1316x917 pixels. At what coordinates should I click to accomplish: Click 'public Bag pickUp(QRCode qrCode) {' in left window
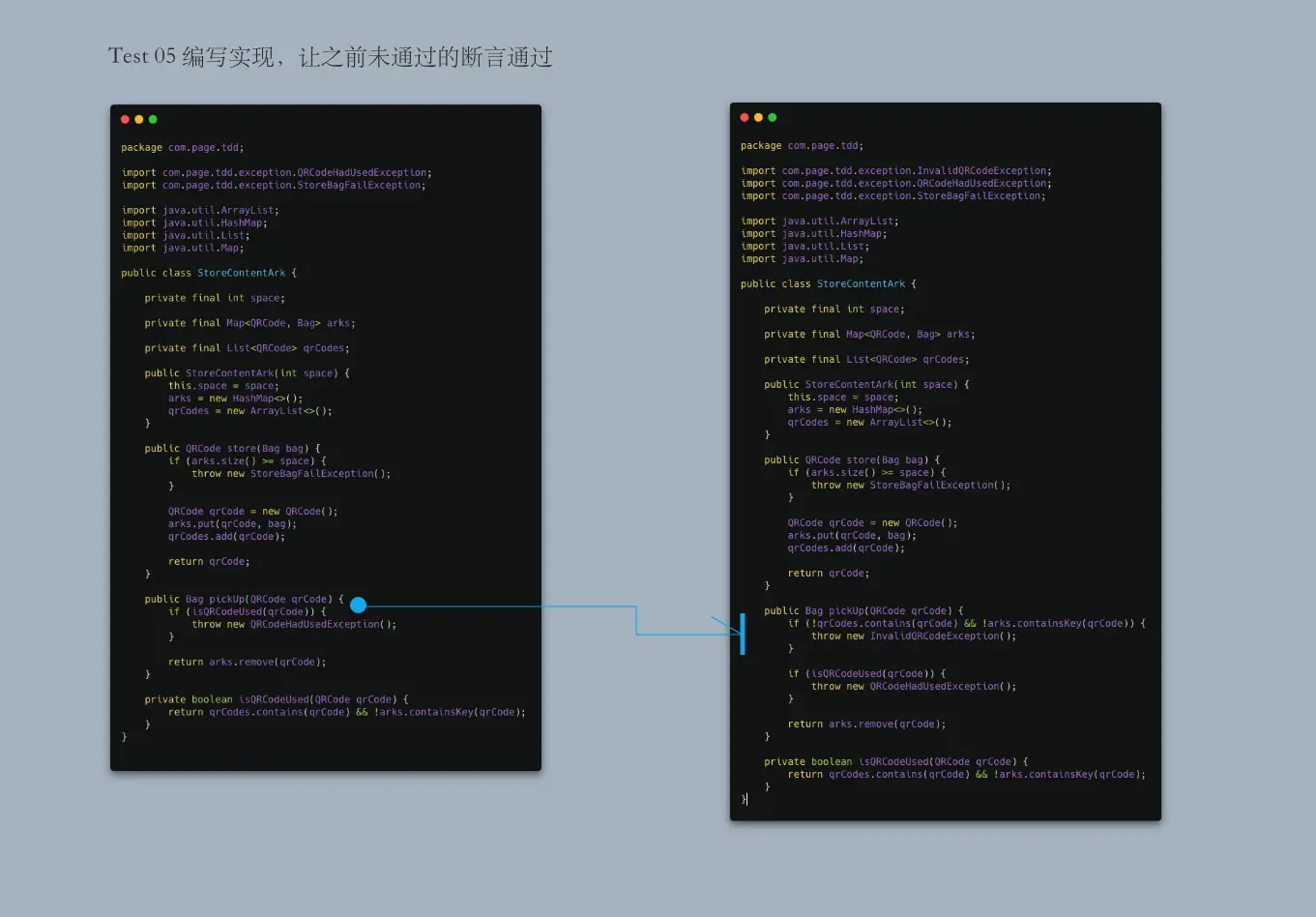244,600
